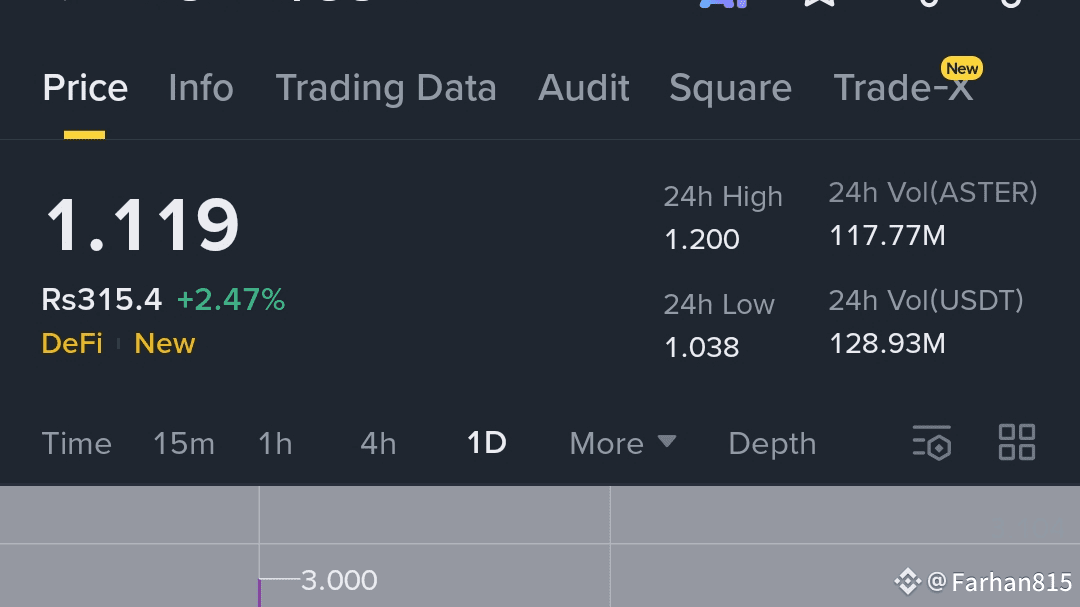This screenshot has width=1080, height=607.
Task: Open the Trading Data tab
Action: (x=386, y=88)
